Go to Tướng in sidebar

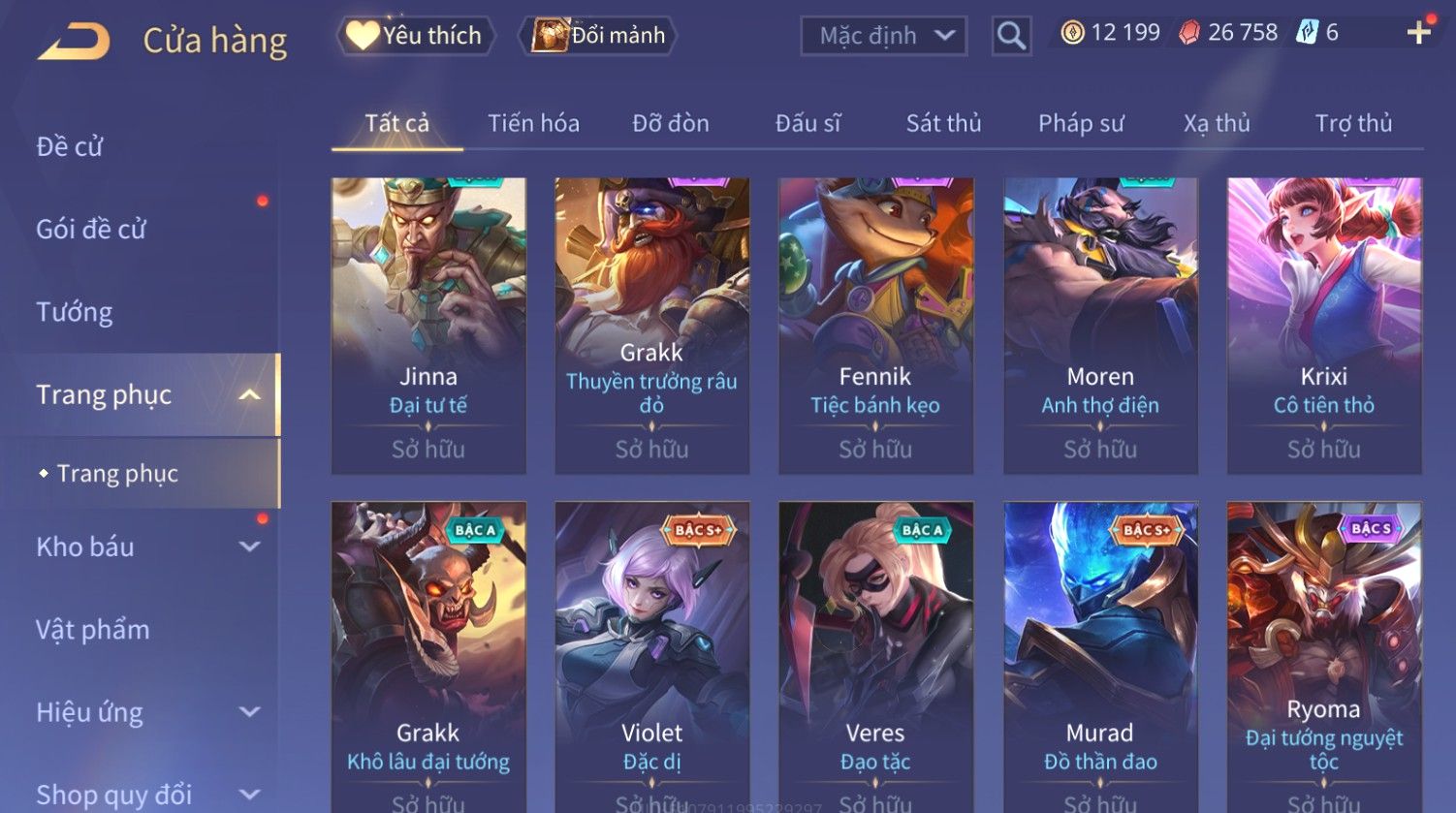click(x=75, y=312)
